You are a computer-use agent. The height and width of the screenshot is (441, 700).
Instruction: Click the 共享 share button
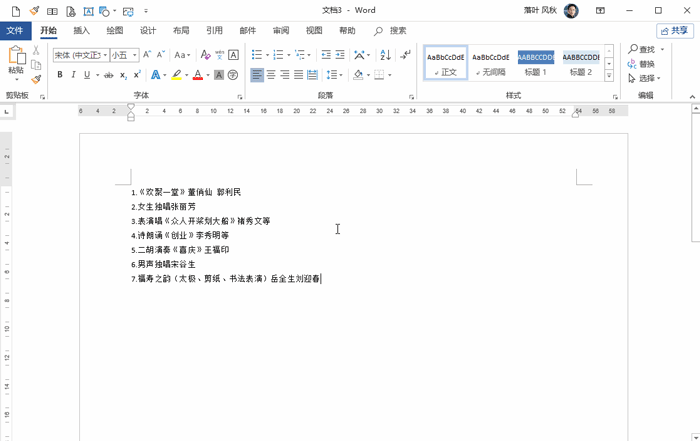675,31
